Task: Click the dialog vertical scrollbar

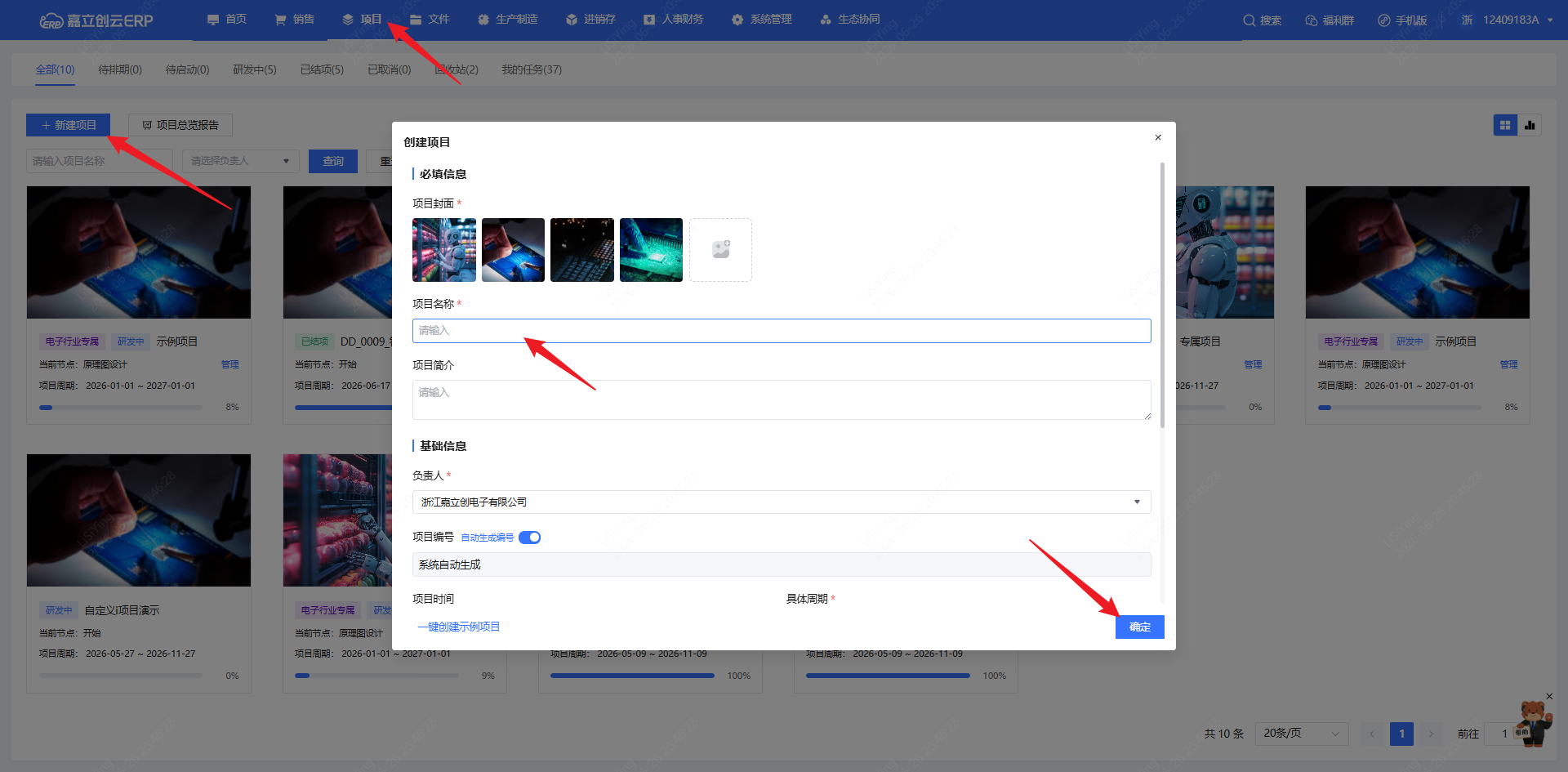Action: pos(1162,294)
